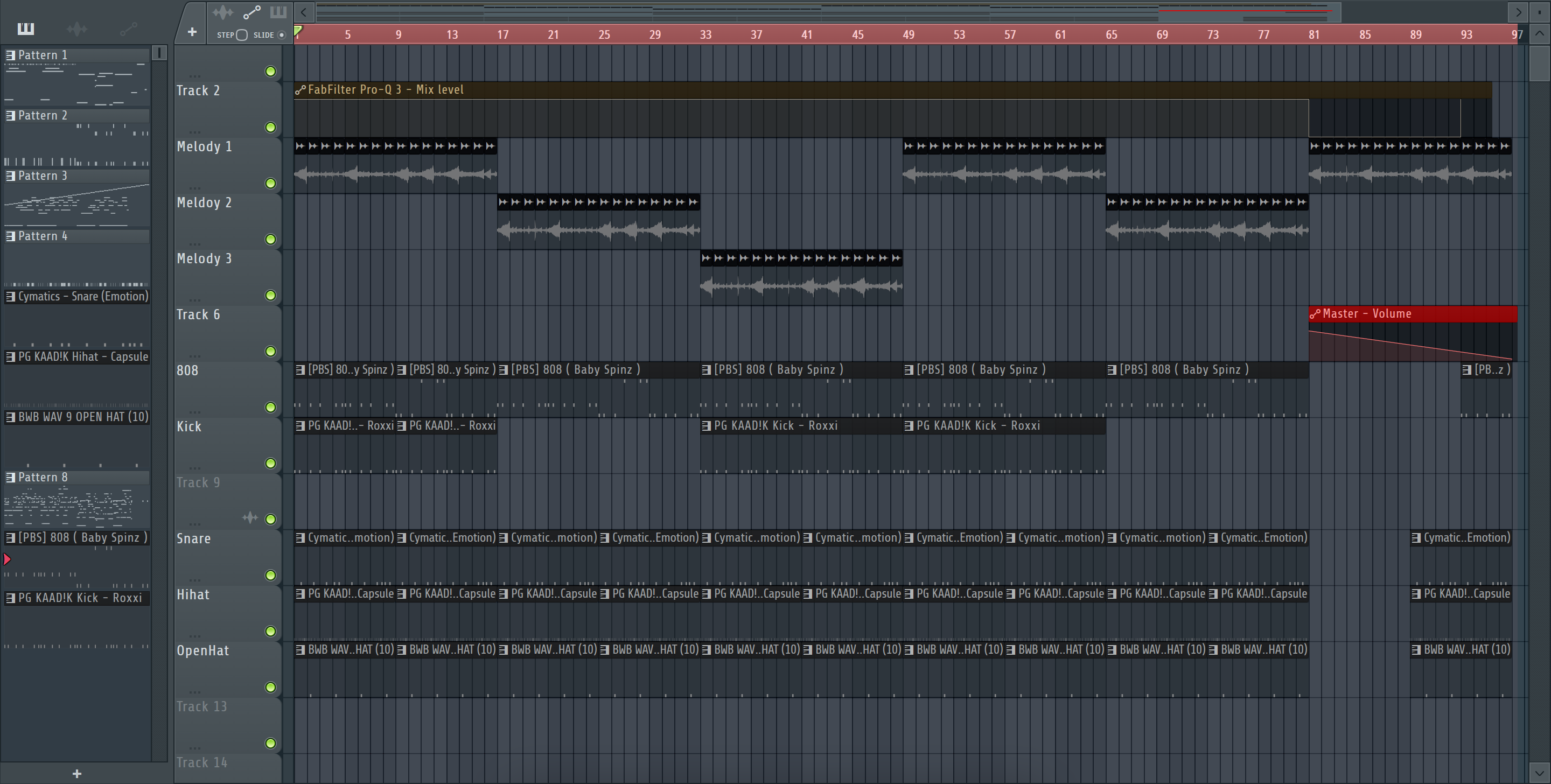This screenshot has height=784, width=1551.
Task: Click the BWB WAV 9 OPEN HAT picker icon
Action: tap(10, 417)
